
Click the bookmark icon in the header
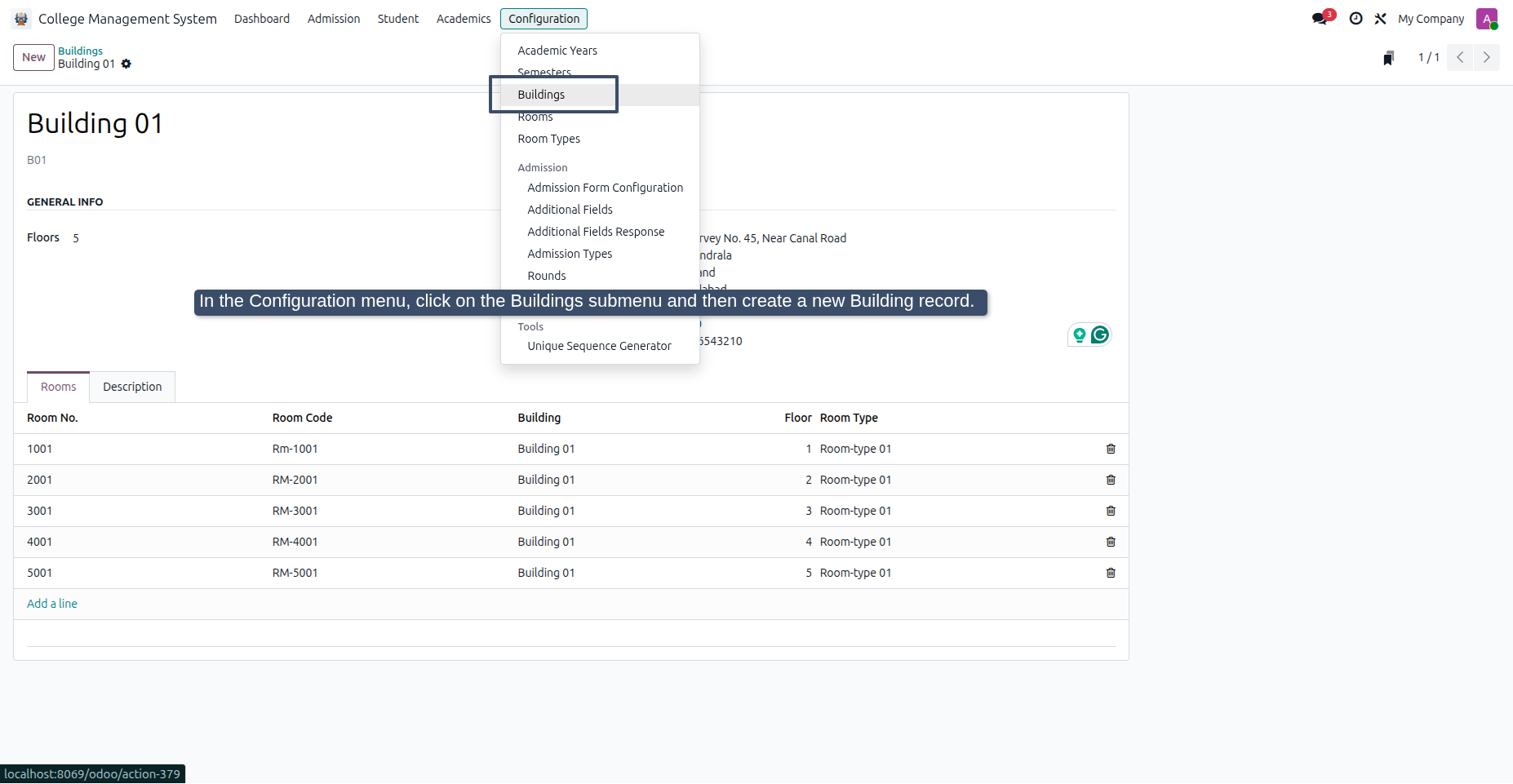[x=1388, y=58]
